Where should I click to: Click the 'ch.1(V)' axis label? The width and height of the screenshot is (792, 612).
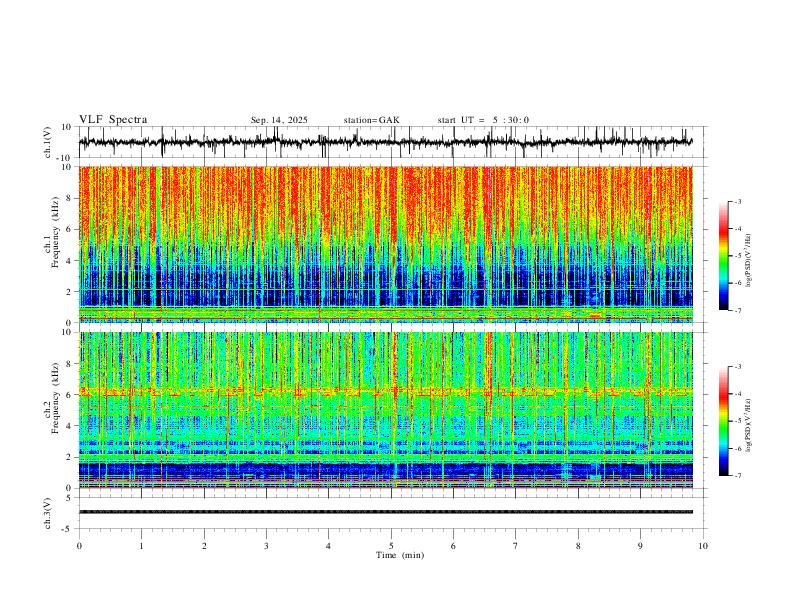(x=48, y=142)
